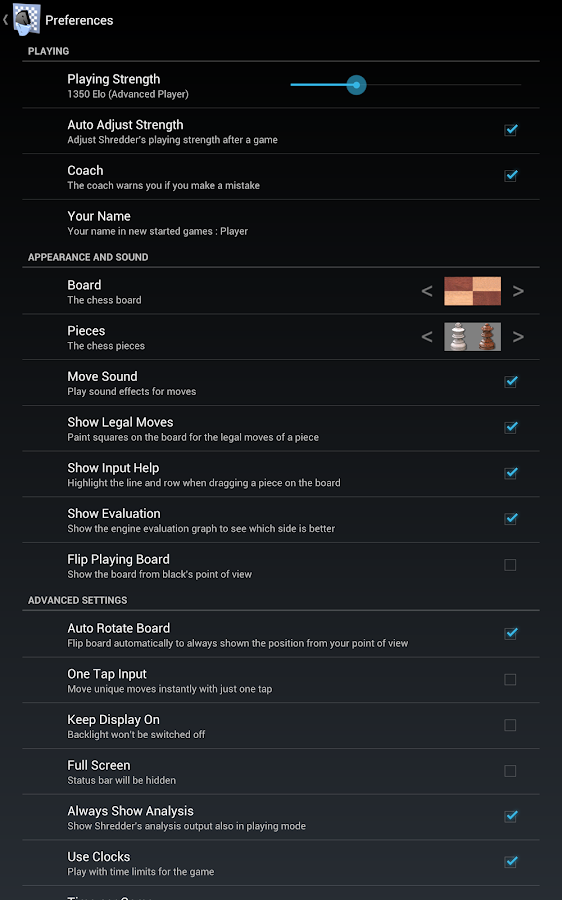This screenshot has width=562, height=900.
Task: Uncheck the Coach option
Action: tap(510, 176)
